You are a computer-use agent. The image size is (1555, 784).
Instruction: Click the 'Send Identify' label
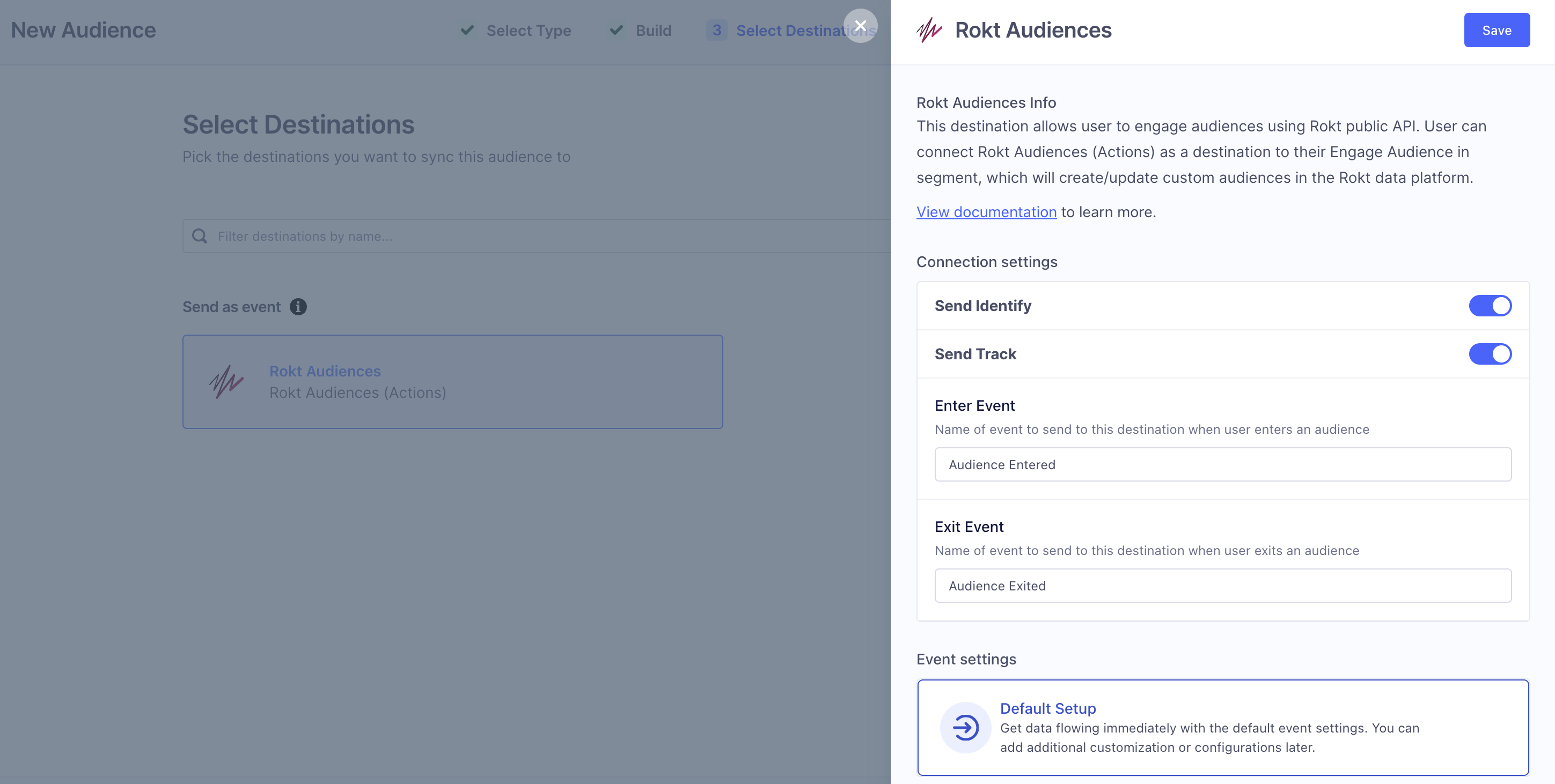click(983, 306)
